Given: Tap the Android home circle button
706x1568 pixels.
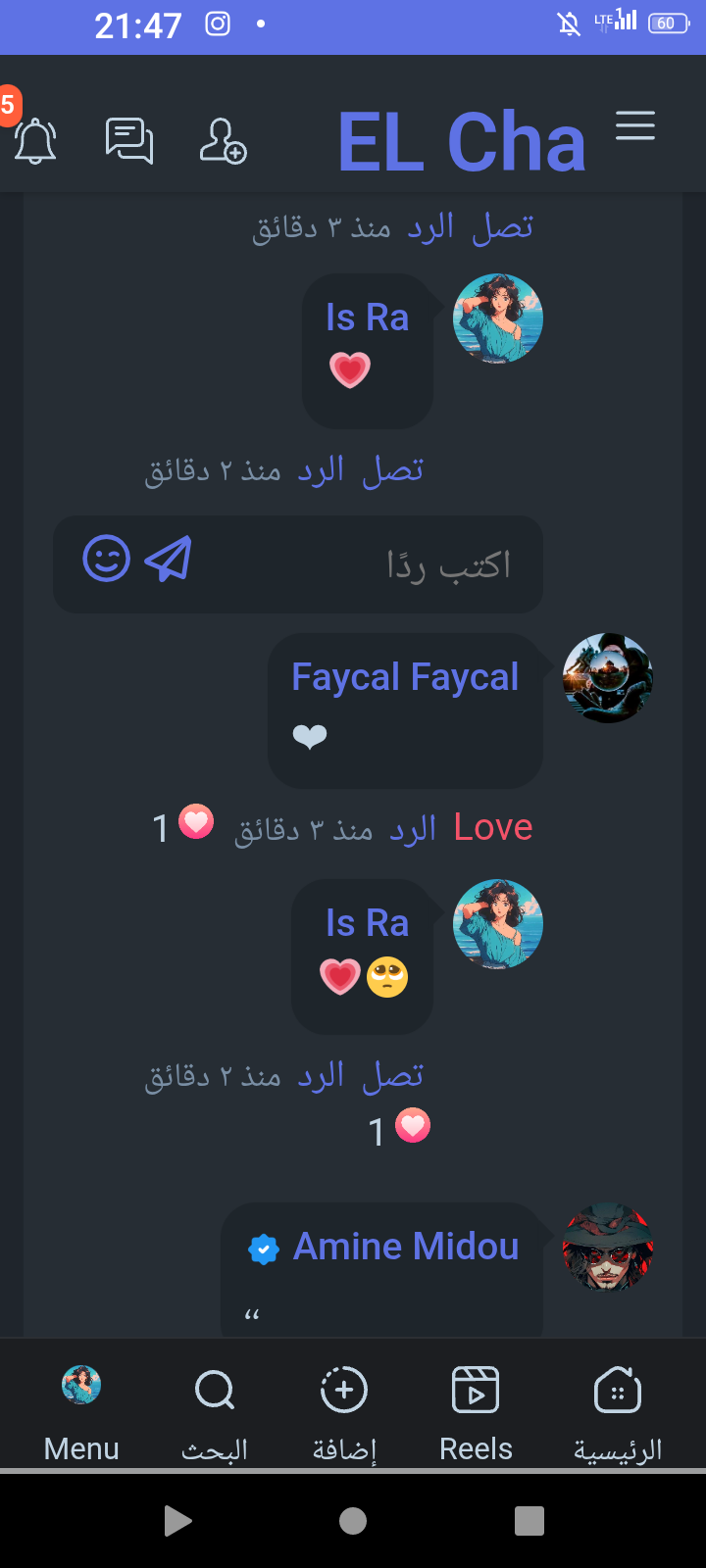Looking at the screenshot, I should [353, 1521].
